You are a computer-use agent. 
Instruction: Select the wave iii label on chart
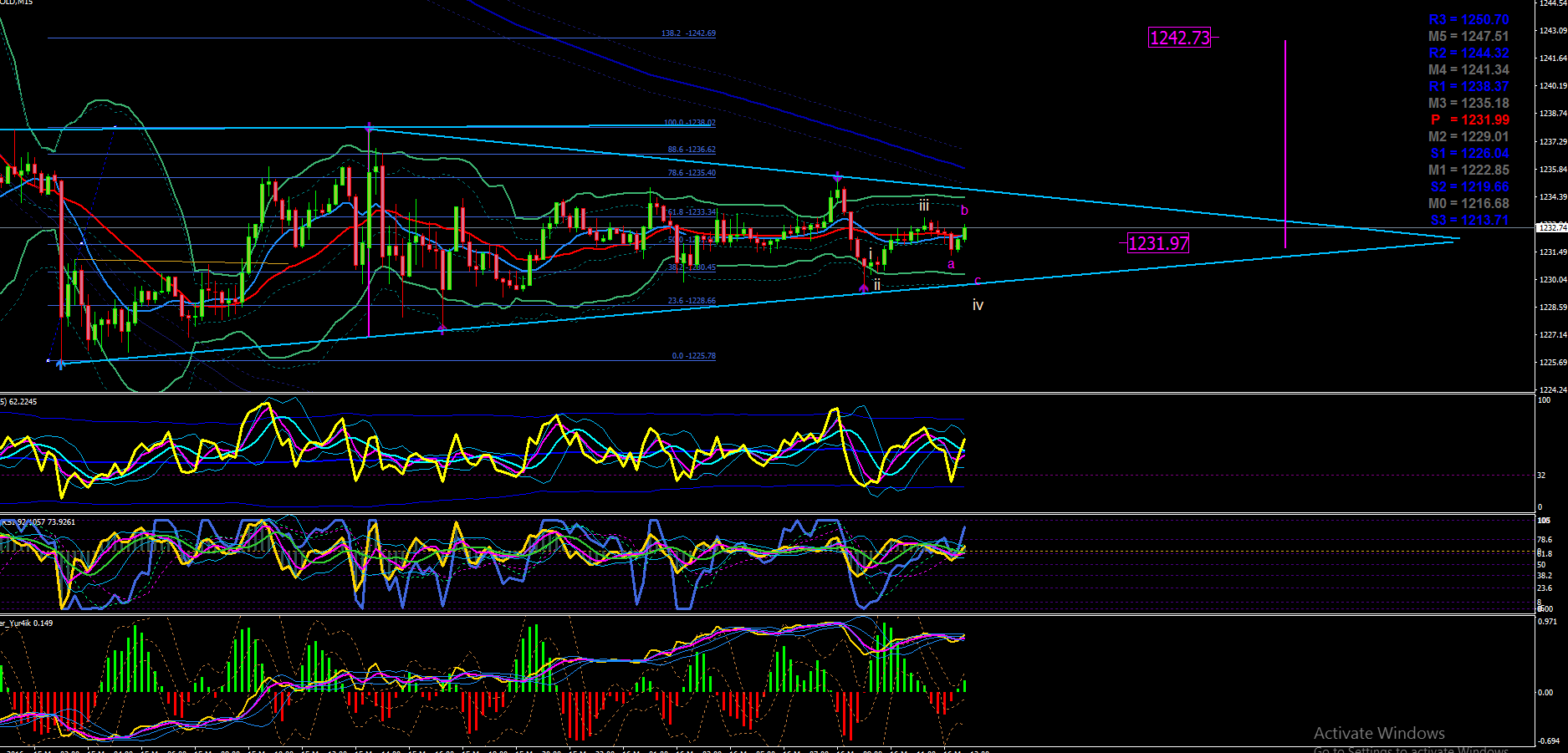click(x=924, y=206)
